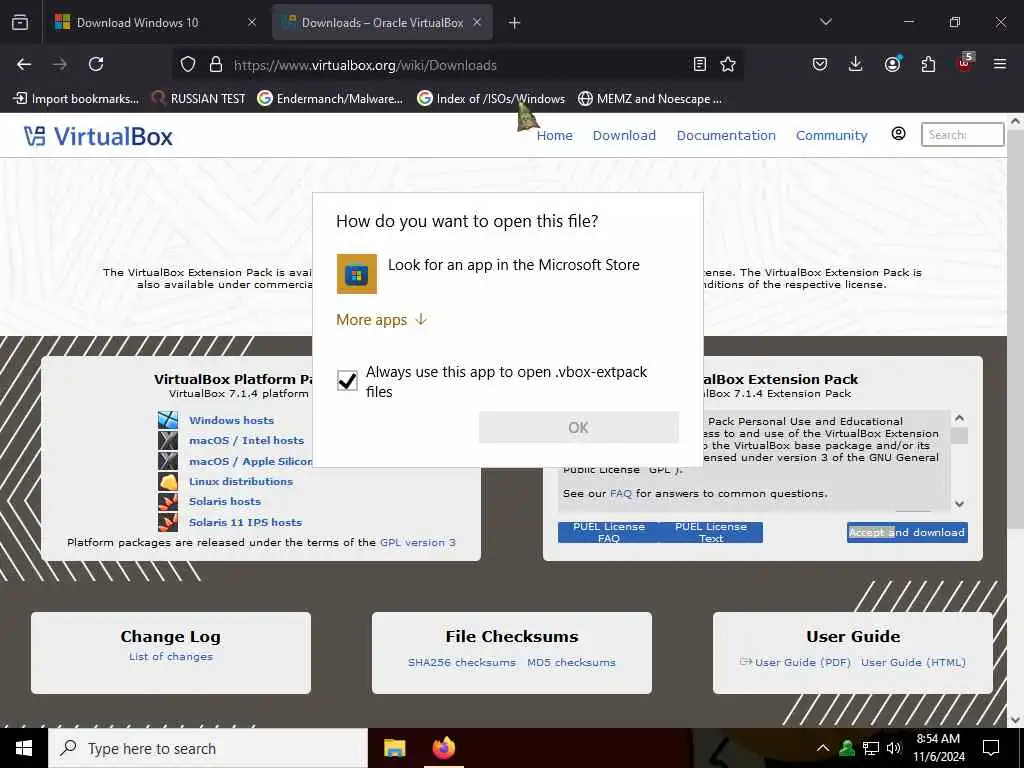
Task: Open the Firefox hamburger menu
Action: pyautogui.click(x=1000, y=64)
